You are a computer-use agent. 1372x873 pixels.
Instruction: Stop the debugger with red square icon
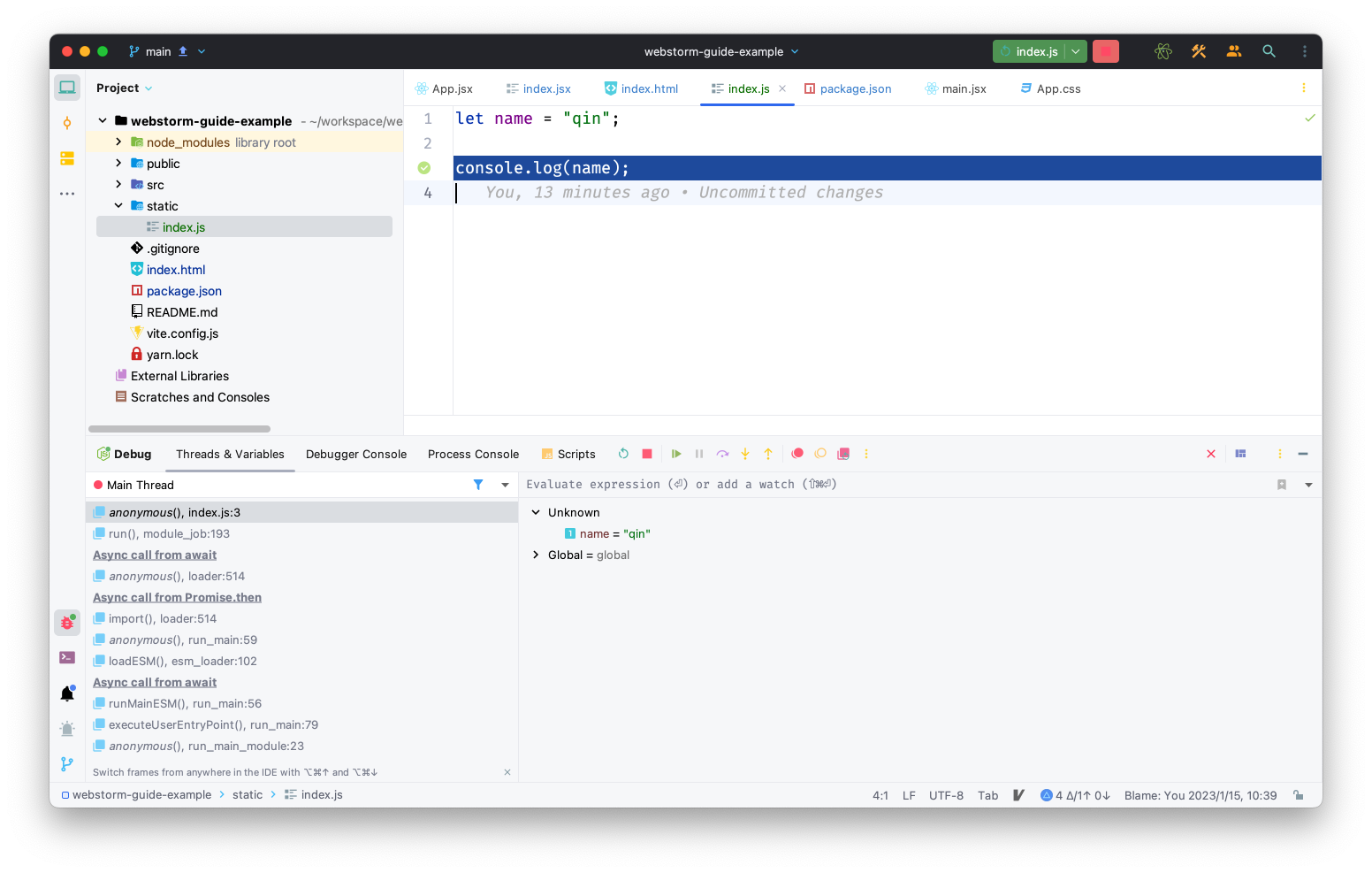point(647,453)
